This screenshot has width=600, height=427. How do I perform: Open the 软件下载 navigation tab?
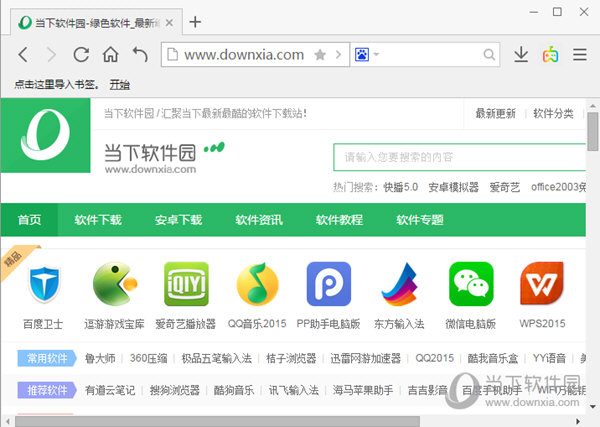(x=98, y=220)
